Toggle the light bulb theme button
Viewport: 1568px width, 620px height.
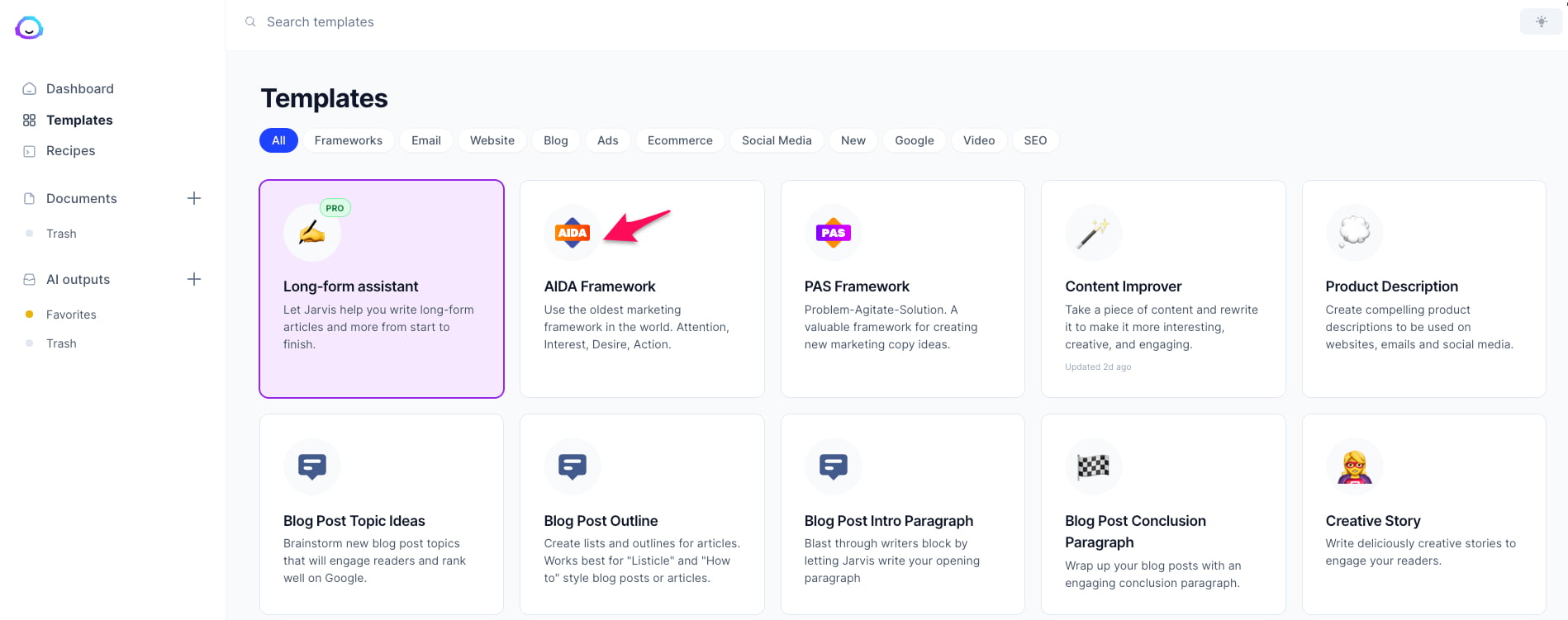coord(1541,21)
